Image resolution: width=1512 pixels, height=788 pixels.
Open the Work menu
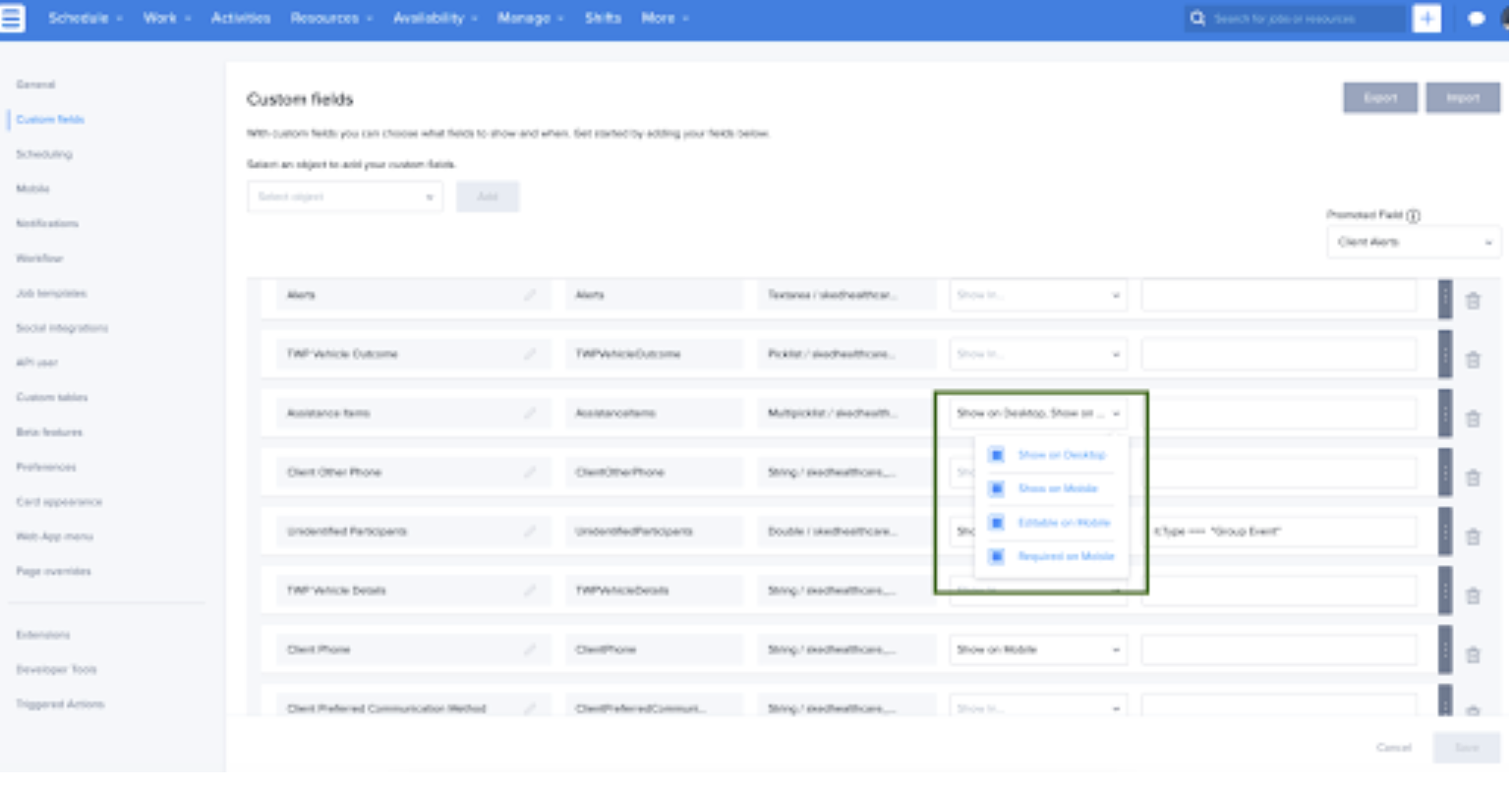tap(167, 18)
